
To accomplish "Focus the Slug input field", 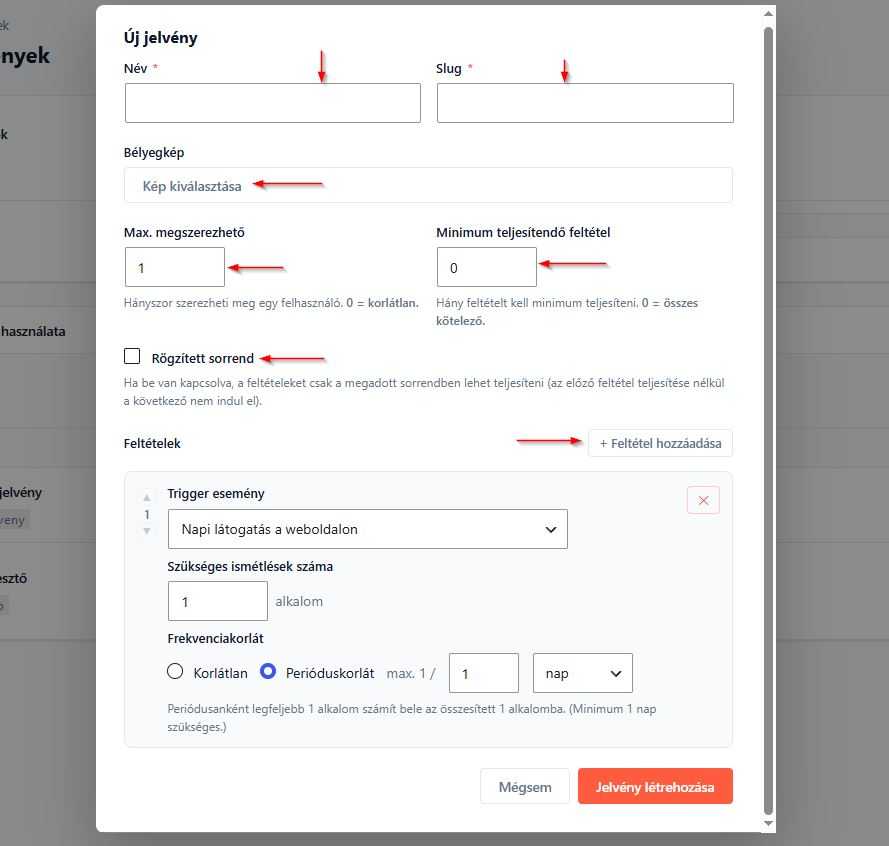I will tap(585, 103).
